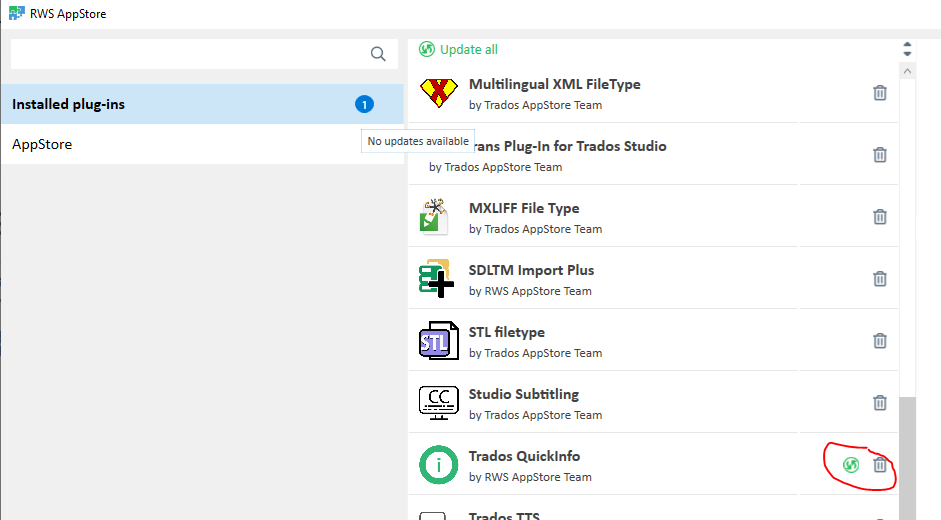The image size is (941, 520).
Task: Click the author line under STL filetype
Action: tap(535, 353)
